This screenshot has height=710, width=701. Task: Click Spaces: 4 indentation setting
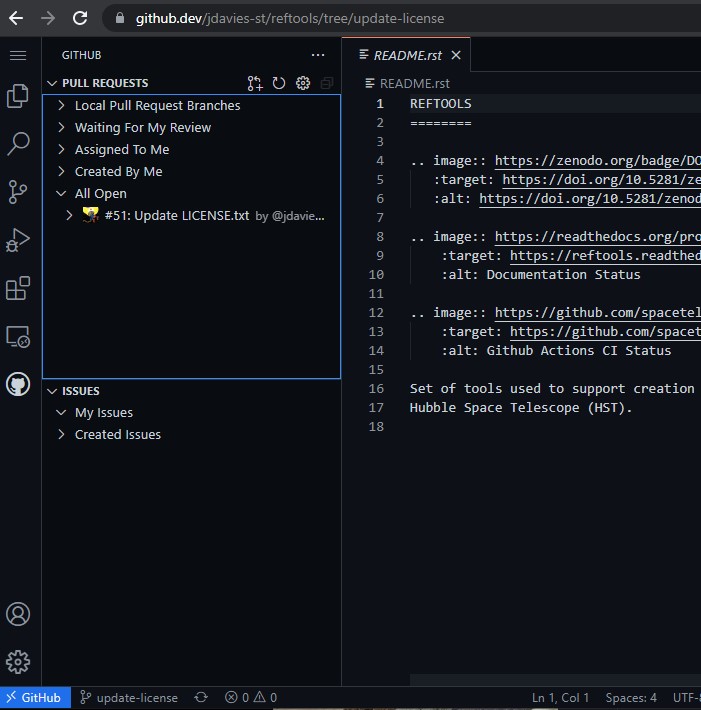pos(631,697)
